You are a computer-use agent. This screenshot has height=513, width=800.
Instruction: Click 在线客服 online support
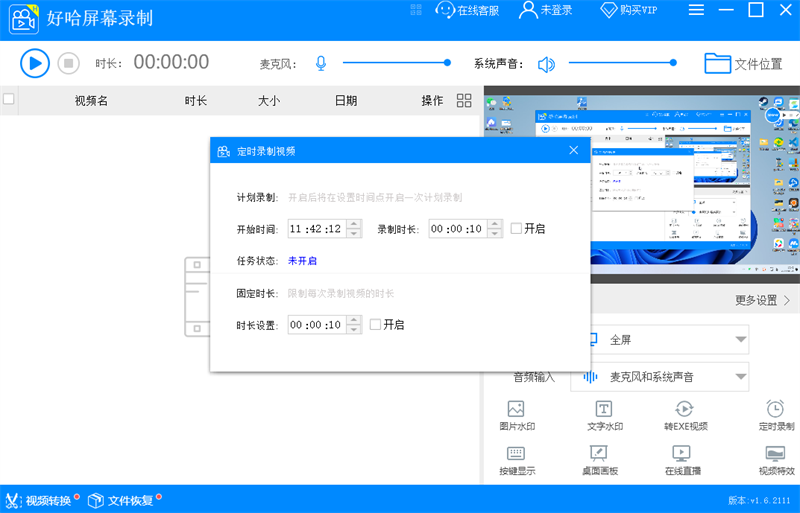tap(467, 11)
